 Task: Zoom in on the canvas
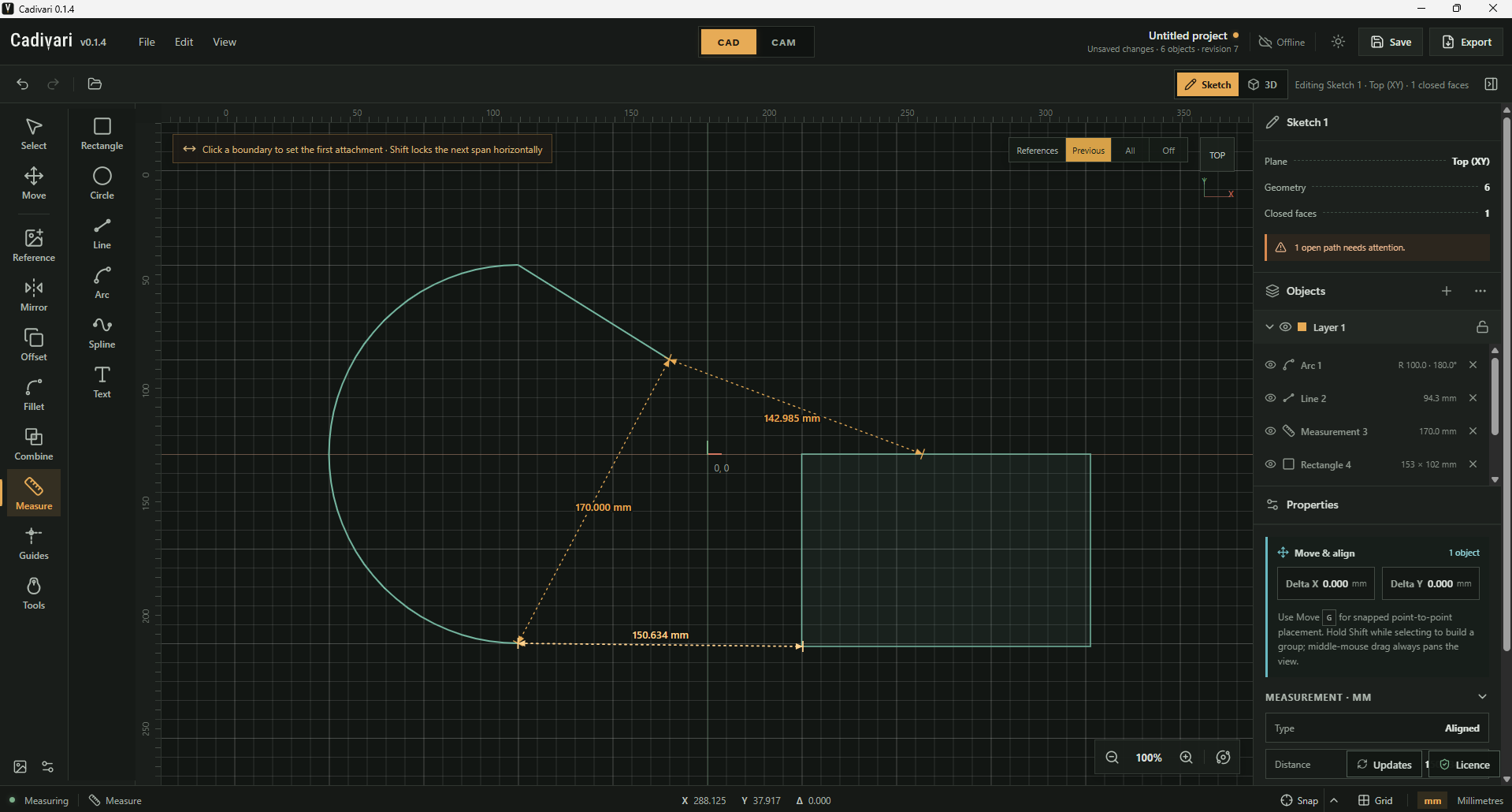[x=1186, y=758]
